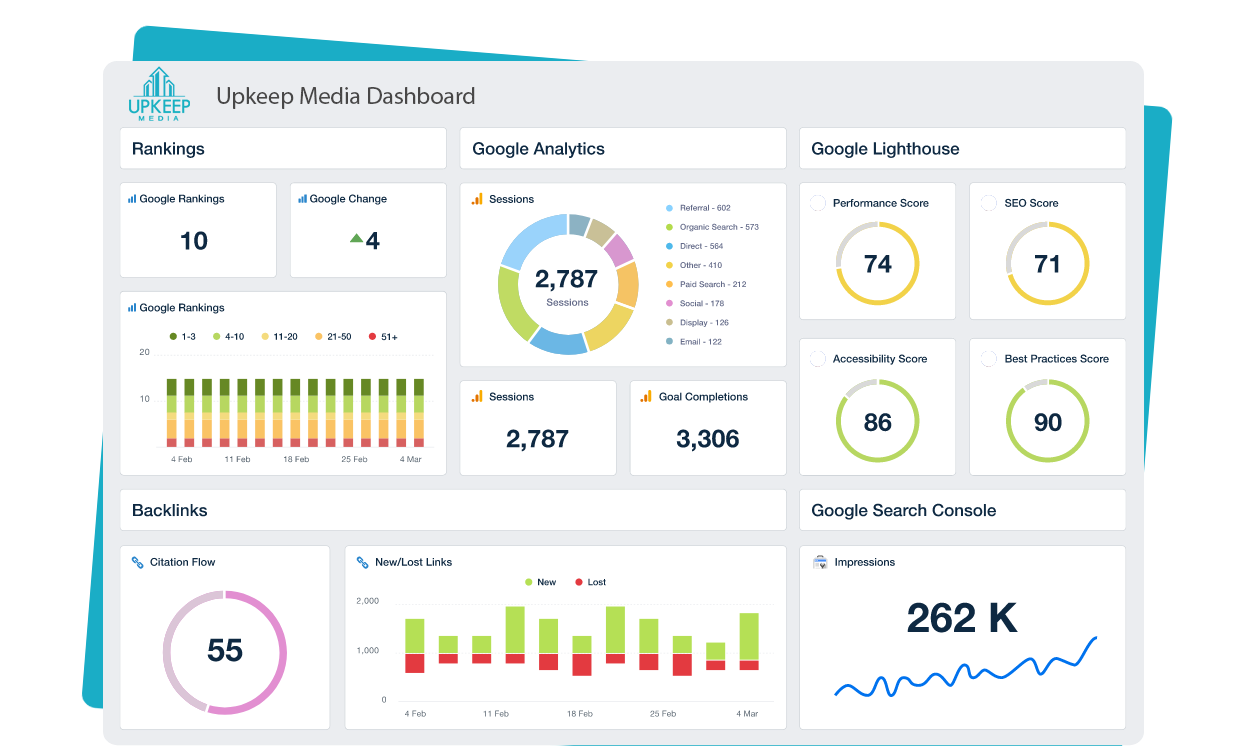Click the Google Rankings value 10
Screen dimensions: 1248x746
(x=194, y=240)
